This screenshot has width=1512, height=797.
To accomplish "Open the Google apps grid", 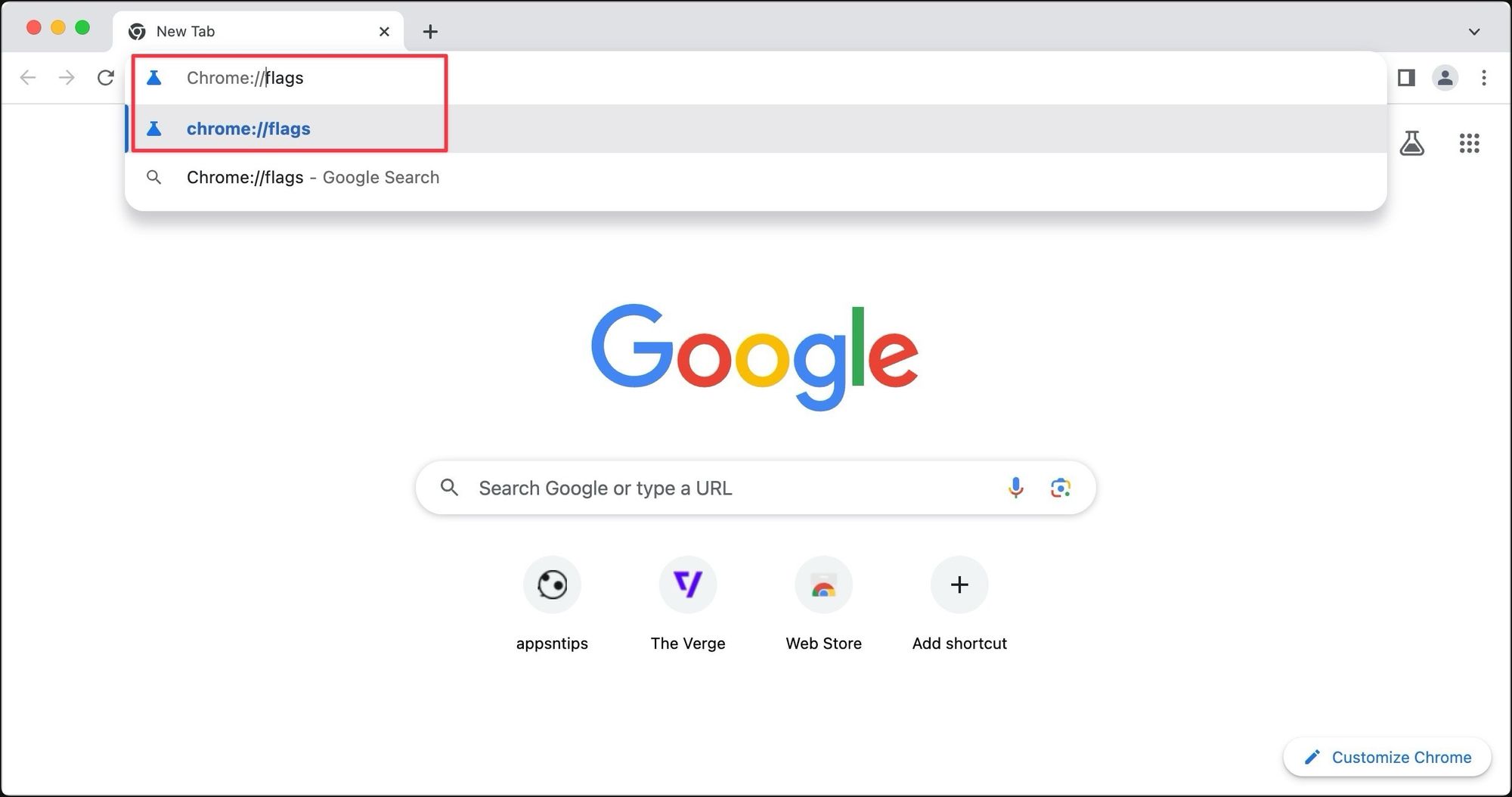I will pyautogui.click(x=1469, y=143).
